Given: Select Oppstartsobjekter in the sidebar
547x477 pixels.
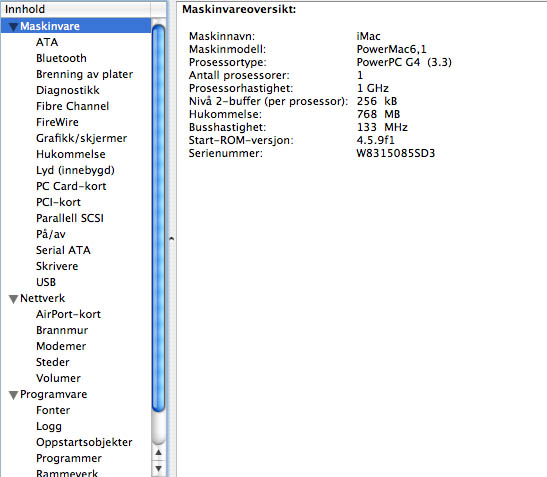Looking at the screenshot, I should point(84,442).
